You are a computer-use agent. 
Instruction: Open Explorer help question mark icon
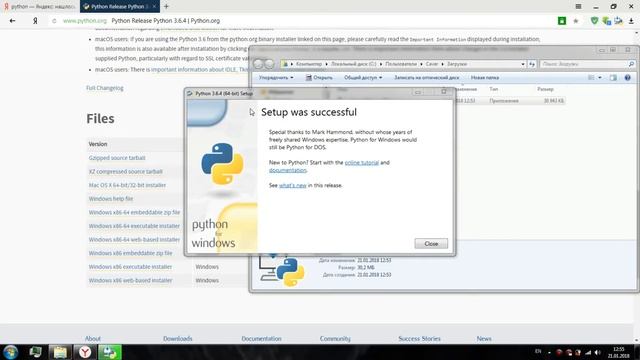(x=627, y=78)
